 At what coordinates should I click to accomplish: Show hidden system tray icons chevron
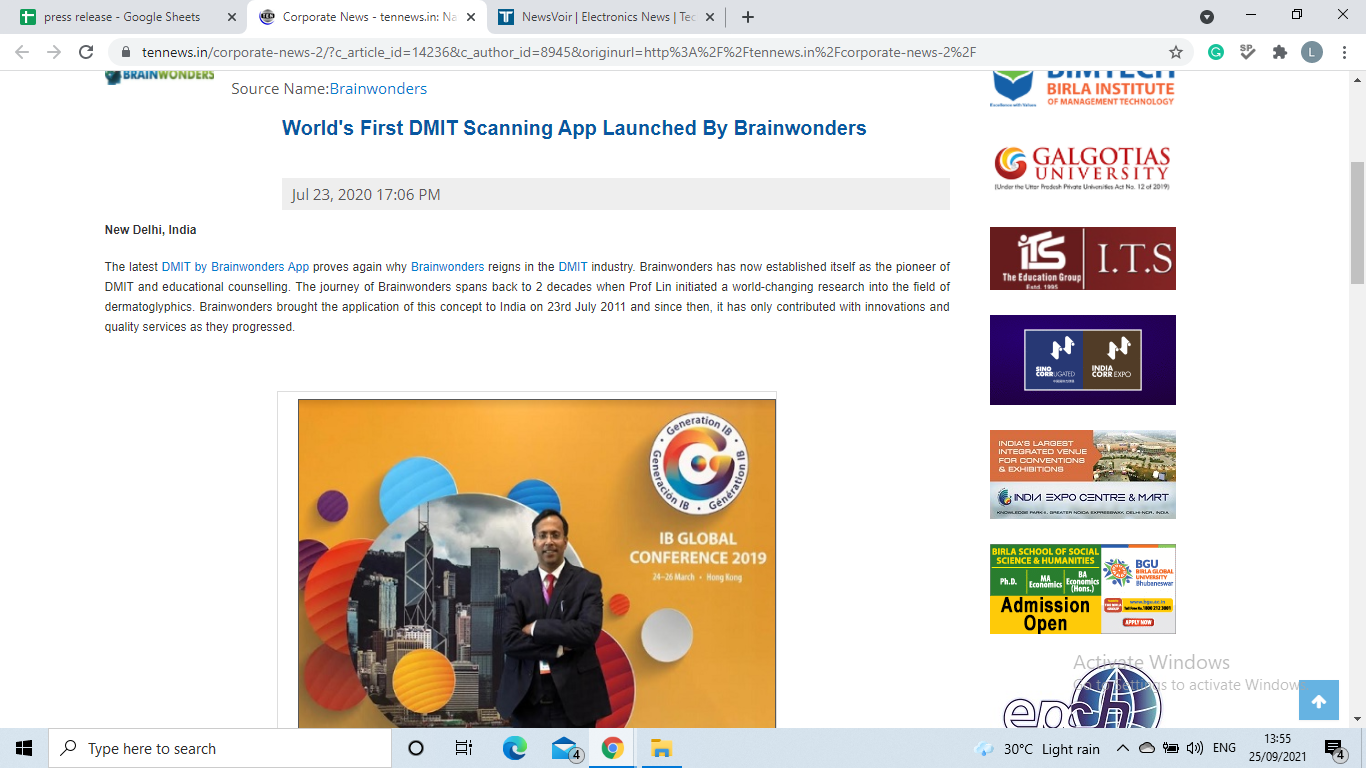(x=1122, y=748)
